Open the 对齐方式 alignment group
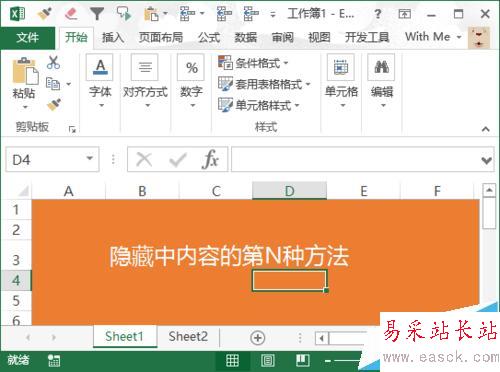The height and width of the screenshot is (372, 500). [145, 81]
